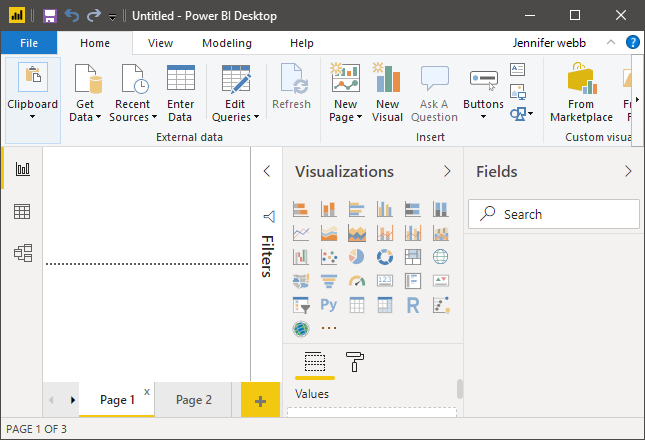Viewport: 645px width, 440px height.
Task: Select the 100% stacked bar chart visualization
Action: (413, 209)
